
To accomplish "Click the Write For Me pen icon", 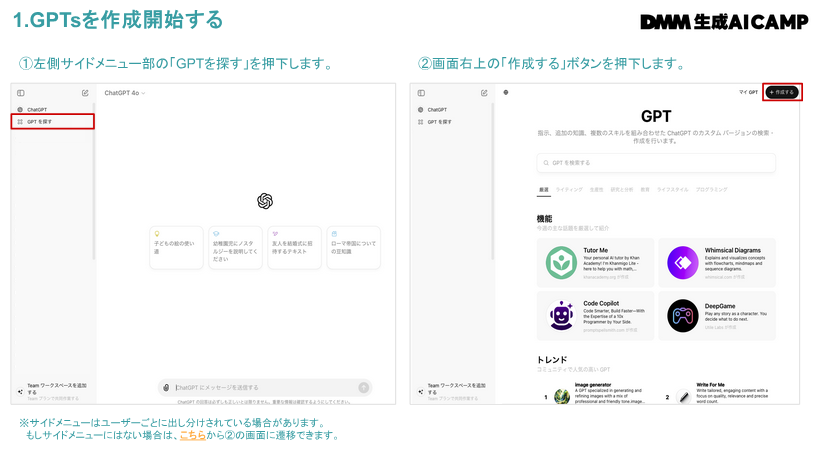I will tap(683, 396).
